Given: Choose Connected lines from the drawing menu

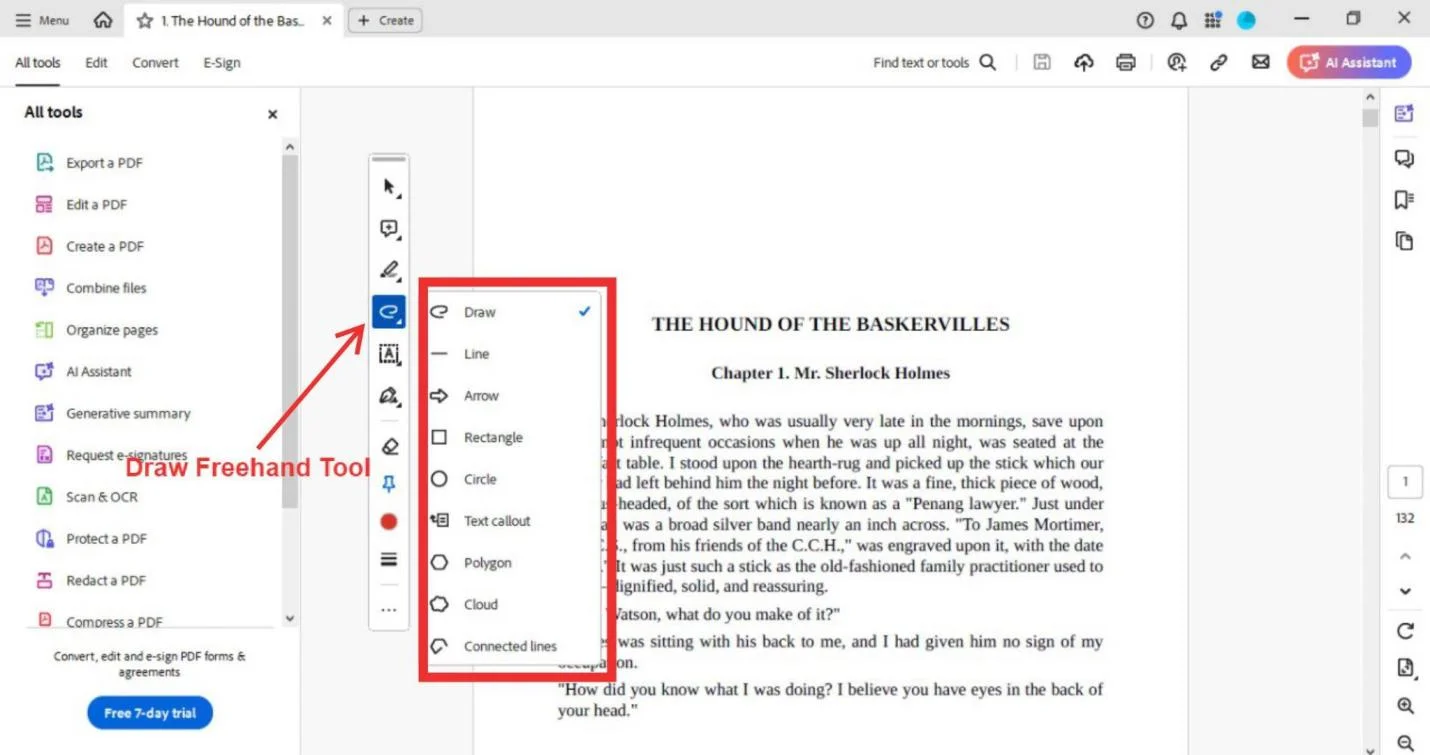Looking at the screenshot, I should [x=511, y=646].
